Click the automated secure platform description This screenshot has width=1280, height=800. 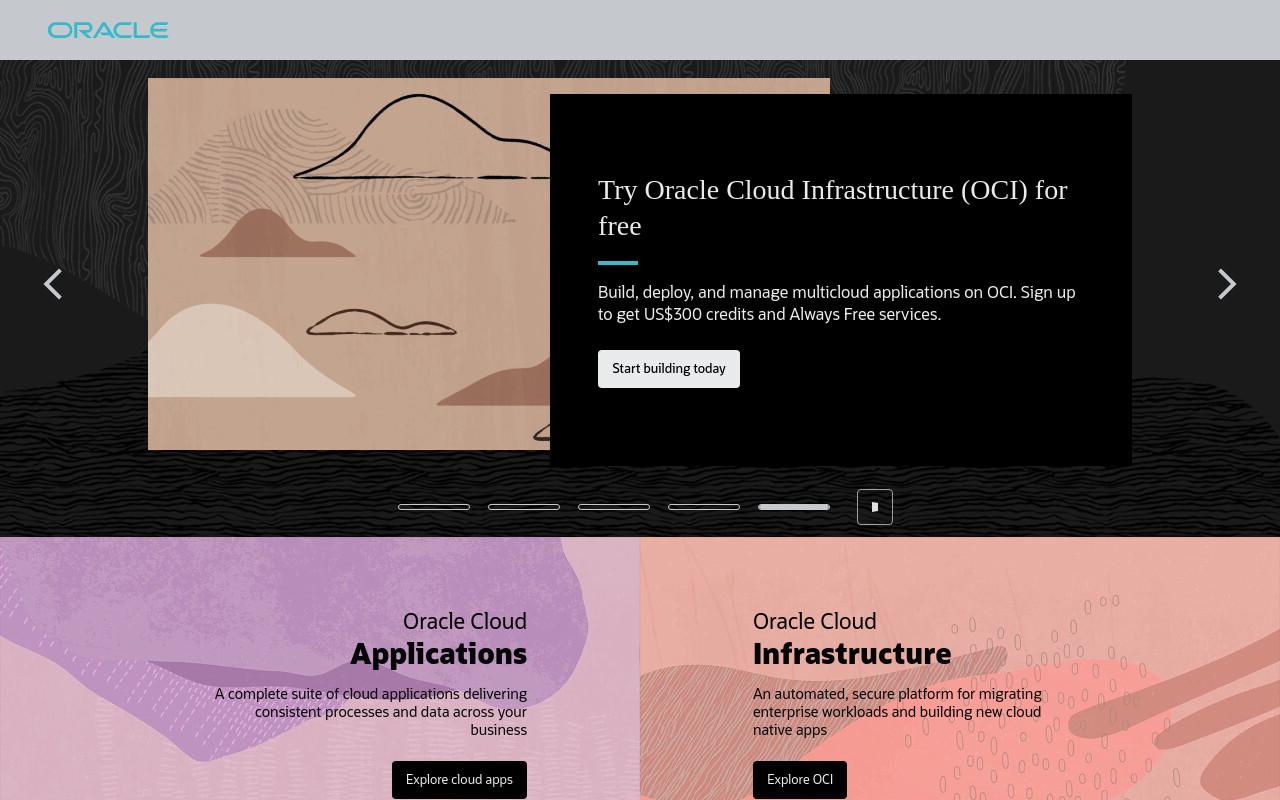pyautogui.click(x=897, y=712)
